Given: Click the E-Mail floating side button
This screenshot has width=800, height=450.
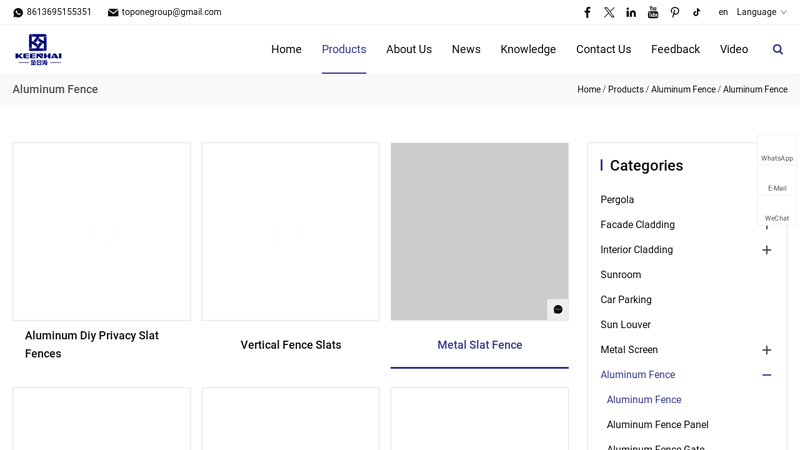Looking at the screenshot, I should 777,180.
